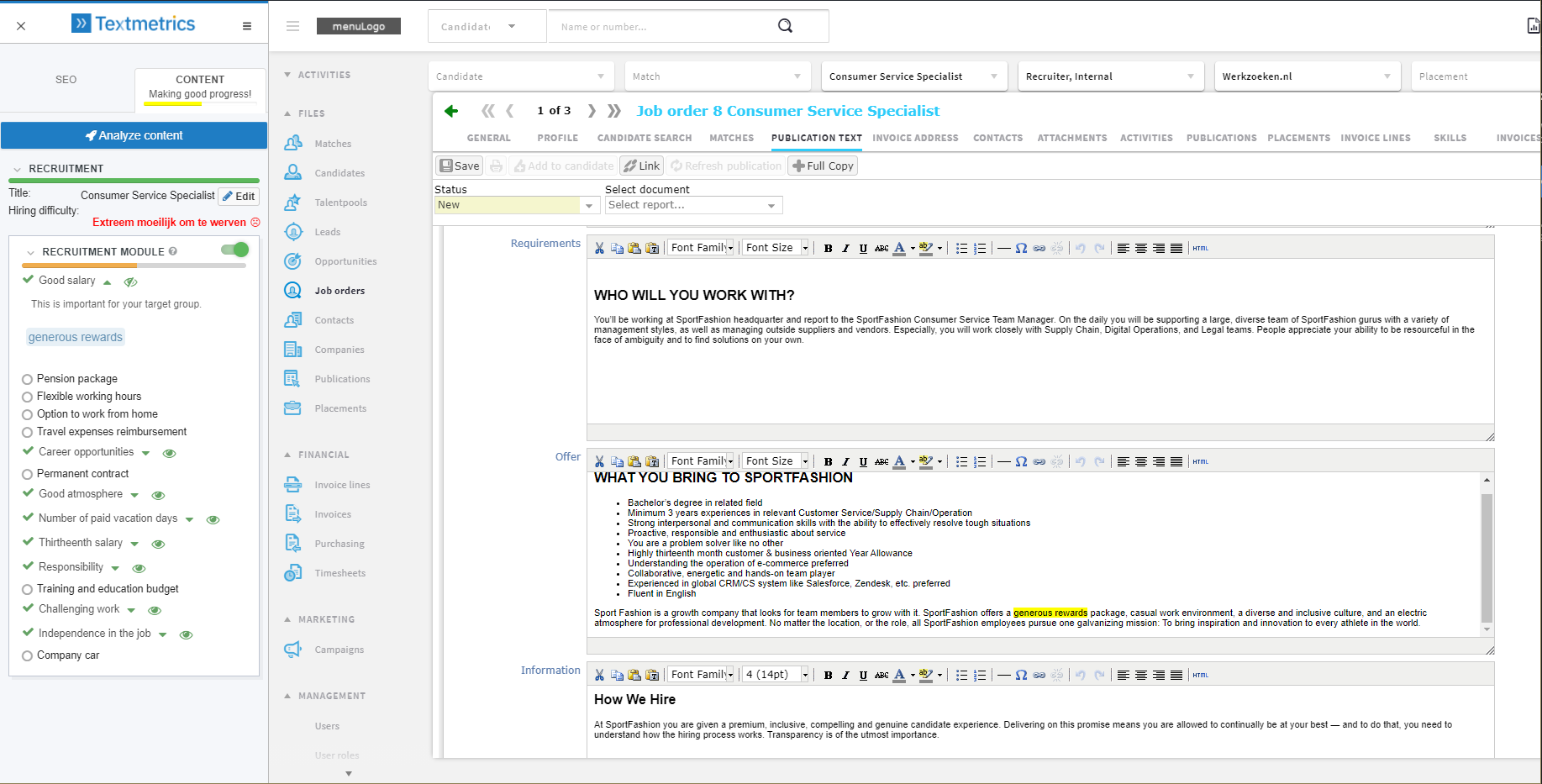The height and width of the screenshot is (784, 1542).
Task: Select Travel expenses reimbursement option
Action: [x=27, y=432]
